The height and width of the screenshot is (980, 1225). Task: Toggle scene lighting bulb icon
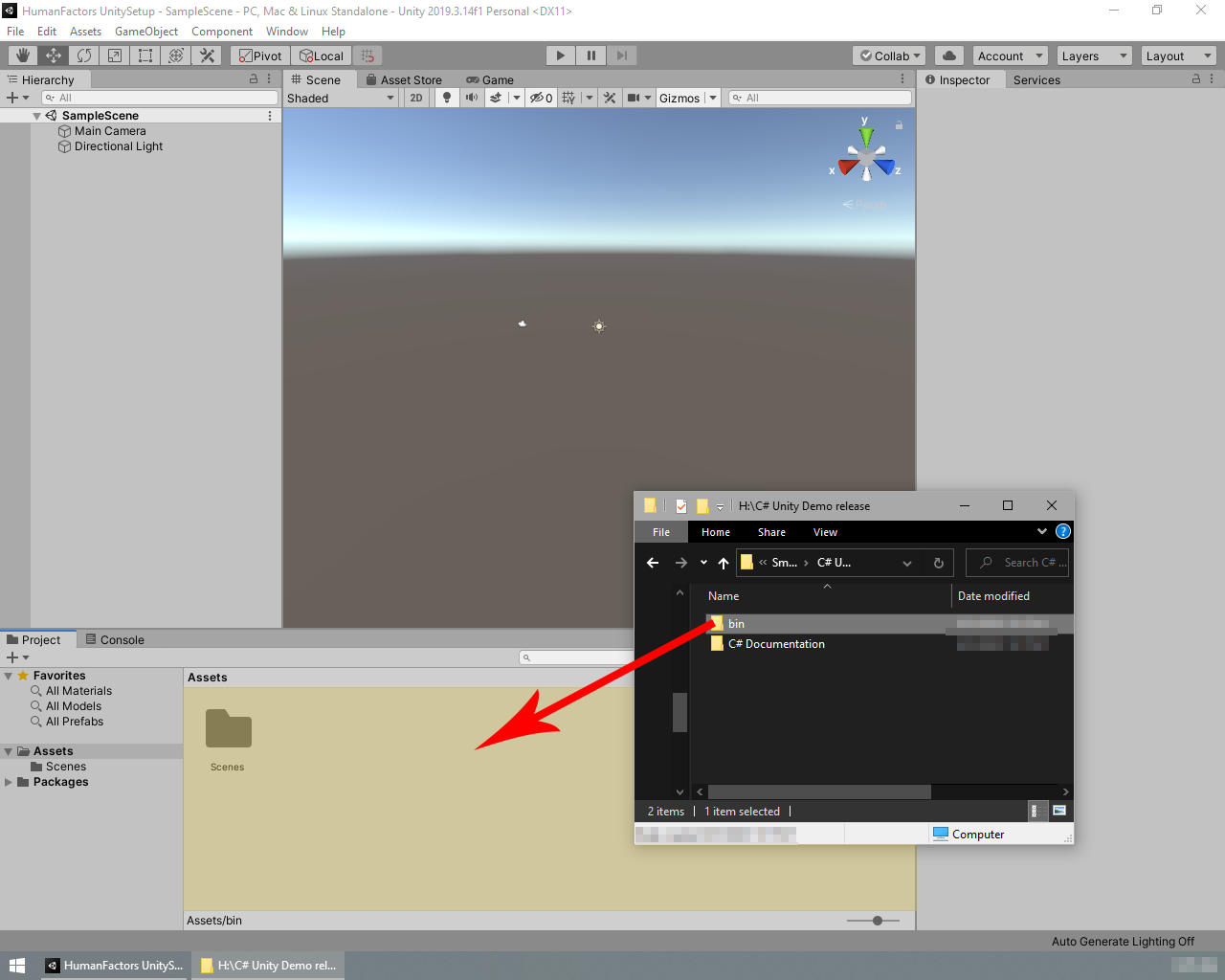coord(447,98)
